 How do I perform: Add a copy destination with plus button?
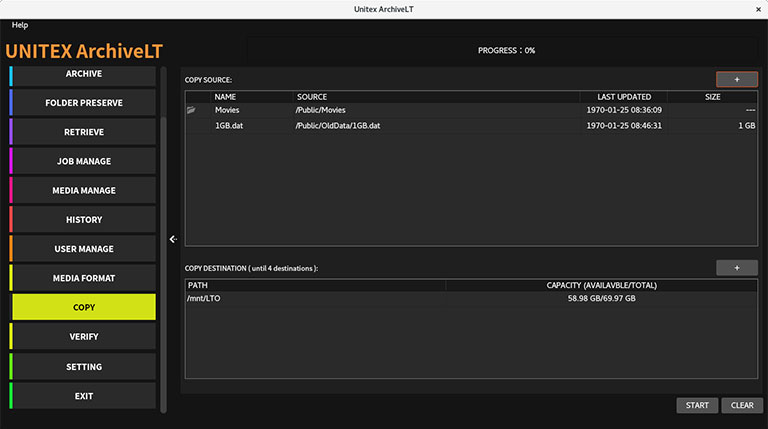click(737, 268)
